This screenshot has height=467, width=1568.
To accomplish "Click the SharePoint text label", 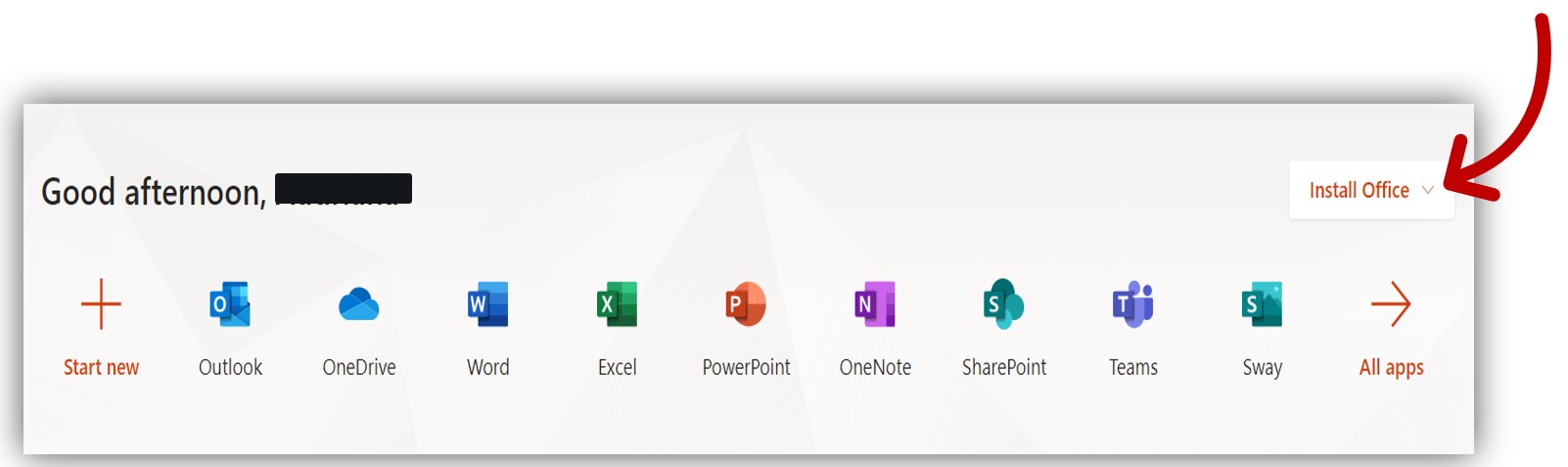I will click(1004, 367).
